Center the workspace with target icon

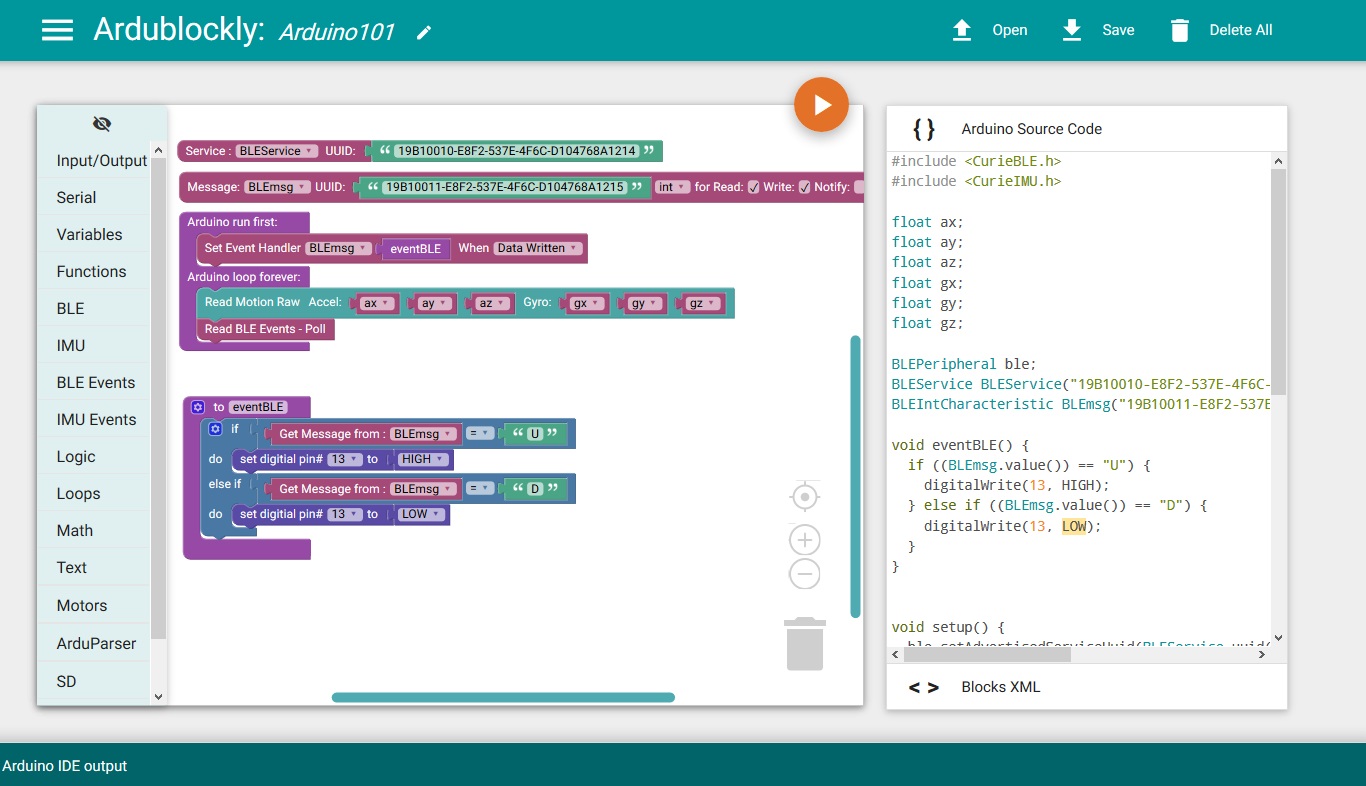[x=805, y=496]
